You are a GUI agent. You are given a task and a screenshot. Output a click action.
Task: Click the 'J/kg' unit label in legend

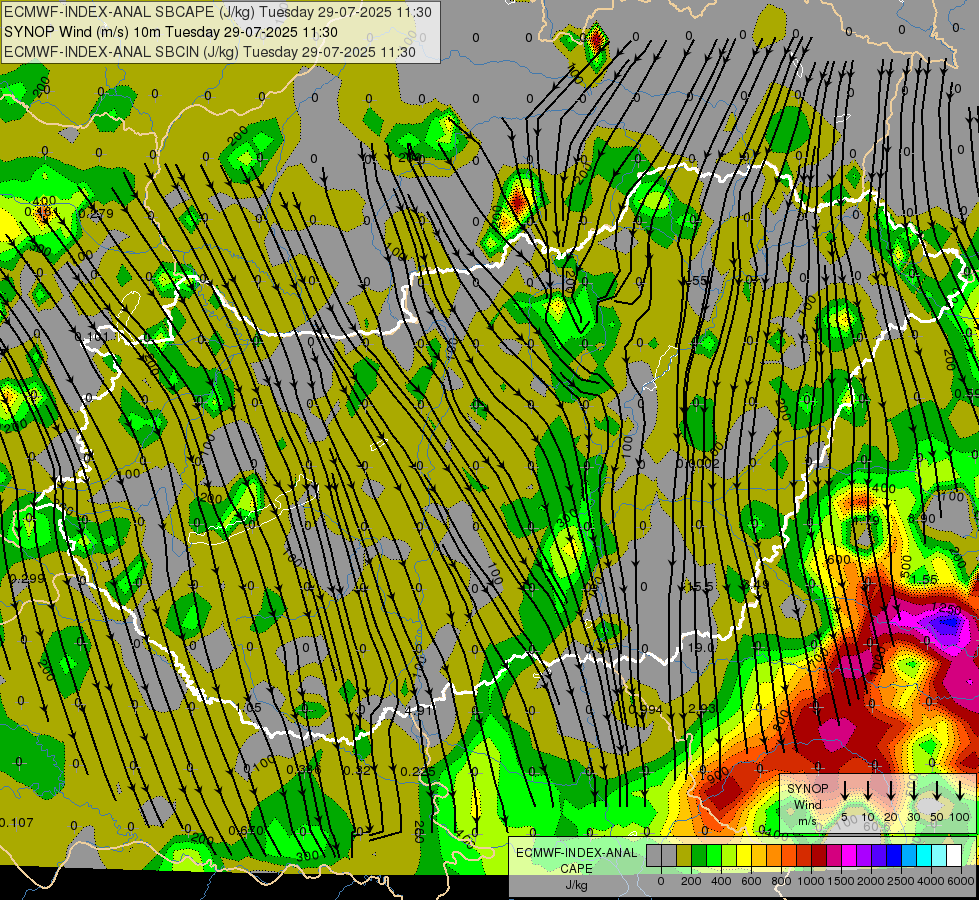coord(576,885)
